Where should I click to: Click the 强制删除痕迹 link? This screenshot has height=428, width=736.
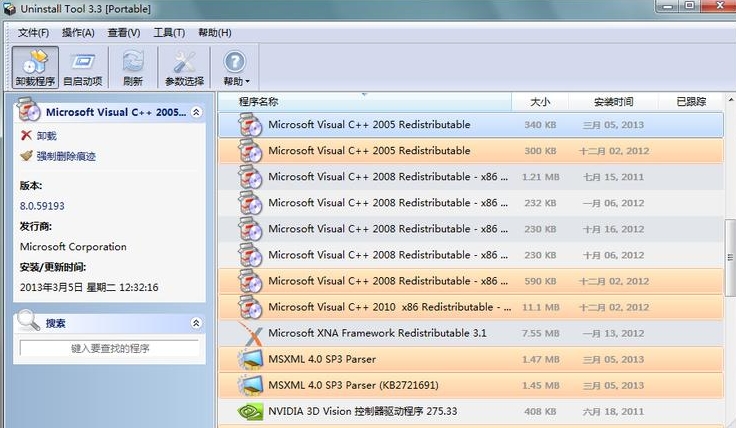(66, 156)
